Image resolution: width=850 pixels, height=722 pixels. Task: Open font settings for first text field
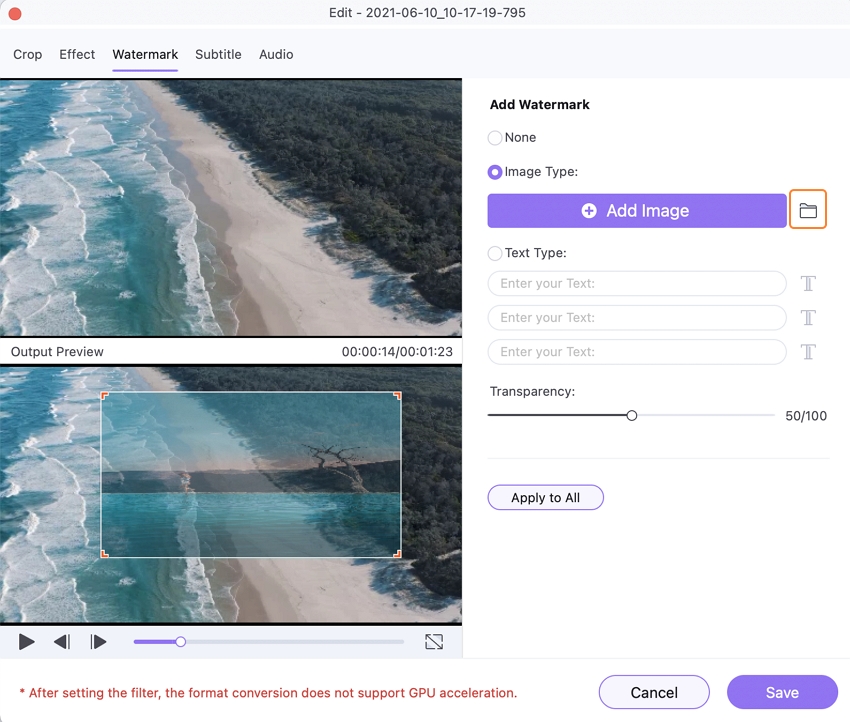click(x=808, y=284)
